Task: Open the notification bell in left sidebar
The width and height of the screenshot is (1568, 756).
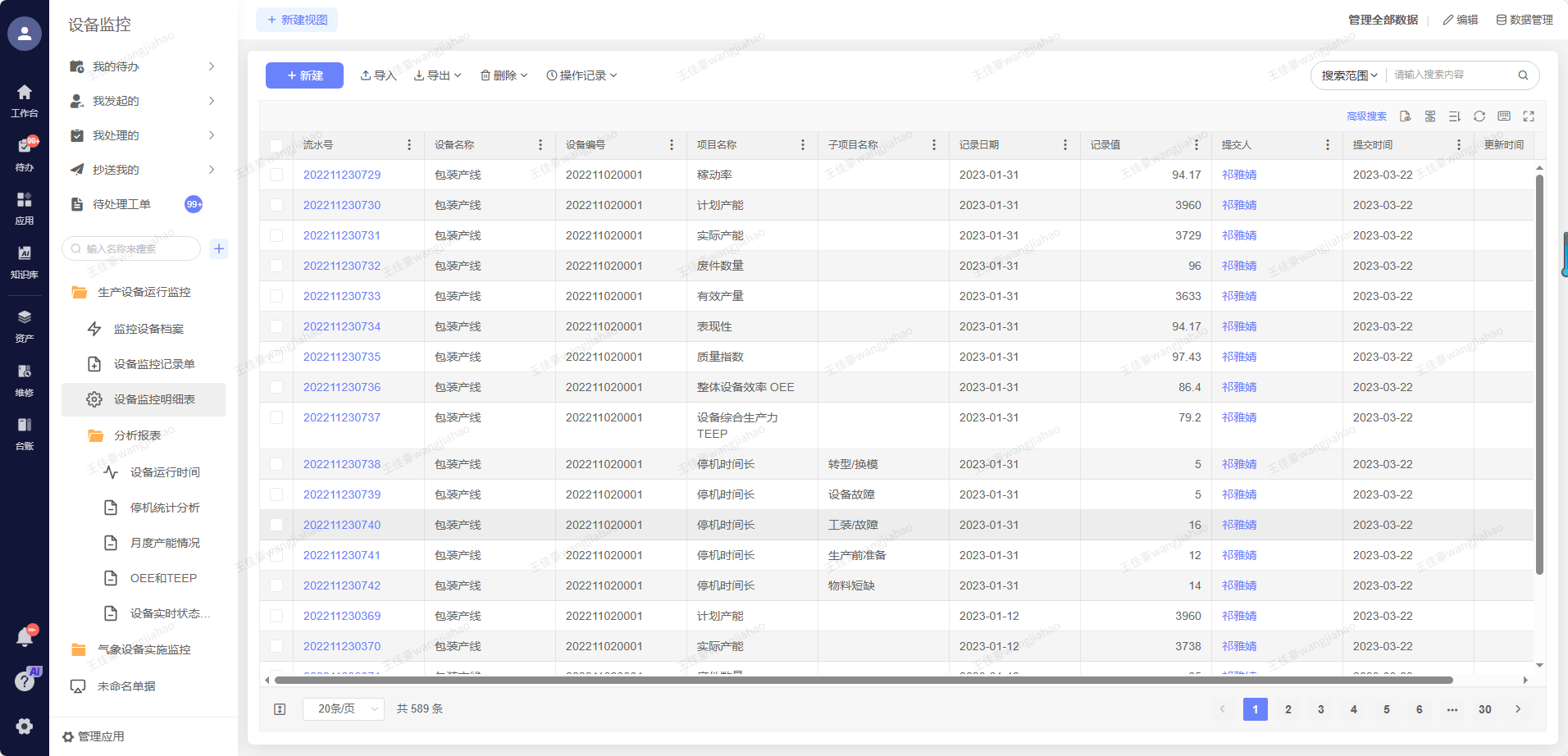Action: (x=25, y=637)
